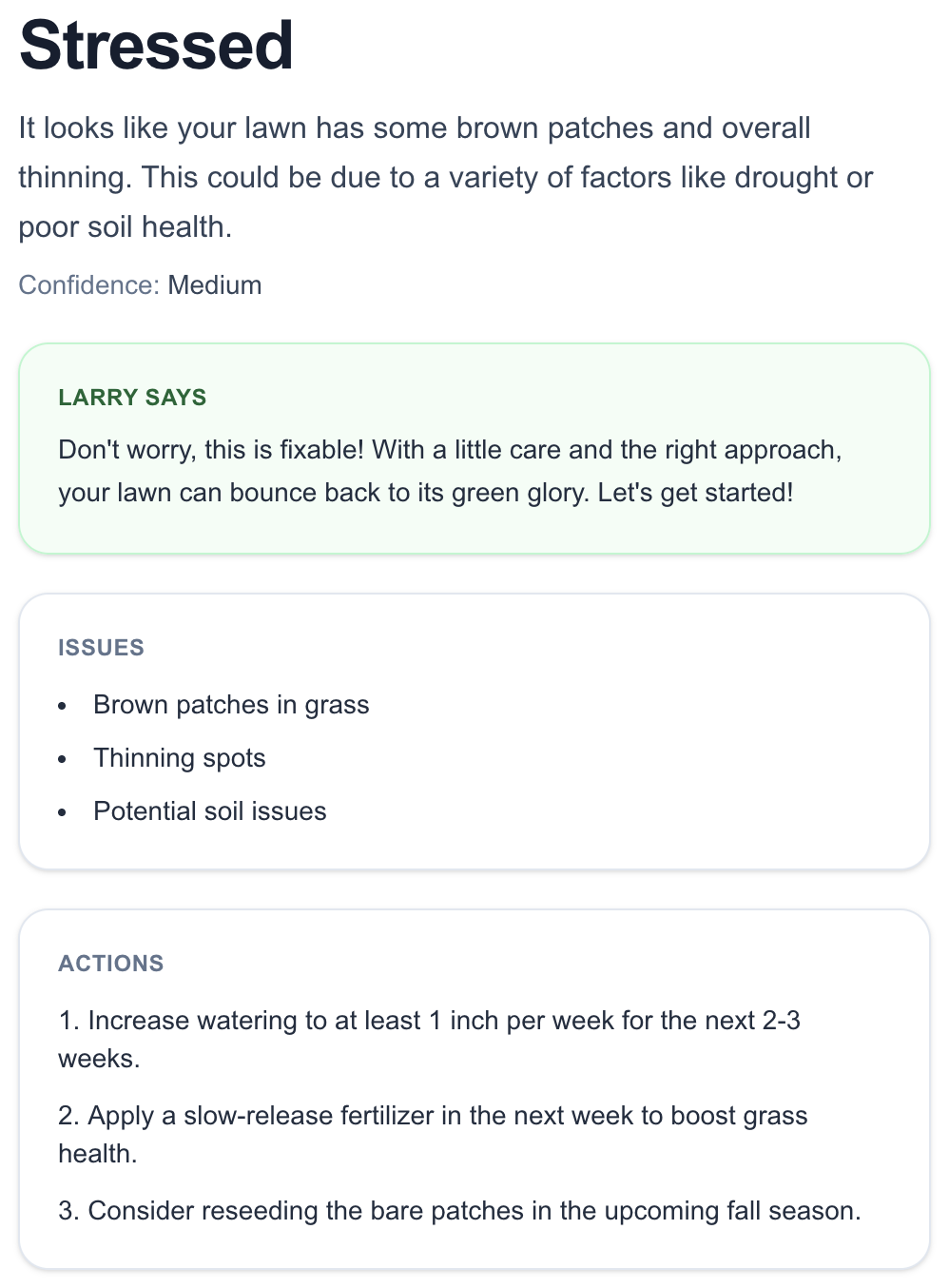Click the "Confidence:" label
The image size is (949, 1288).
pyautogui.click(x=88, y=285)
